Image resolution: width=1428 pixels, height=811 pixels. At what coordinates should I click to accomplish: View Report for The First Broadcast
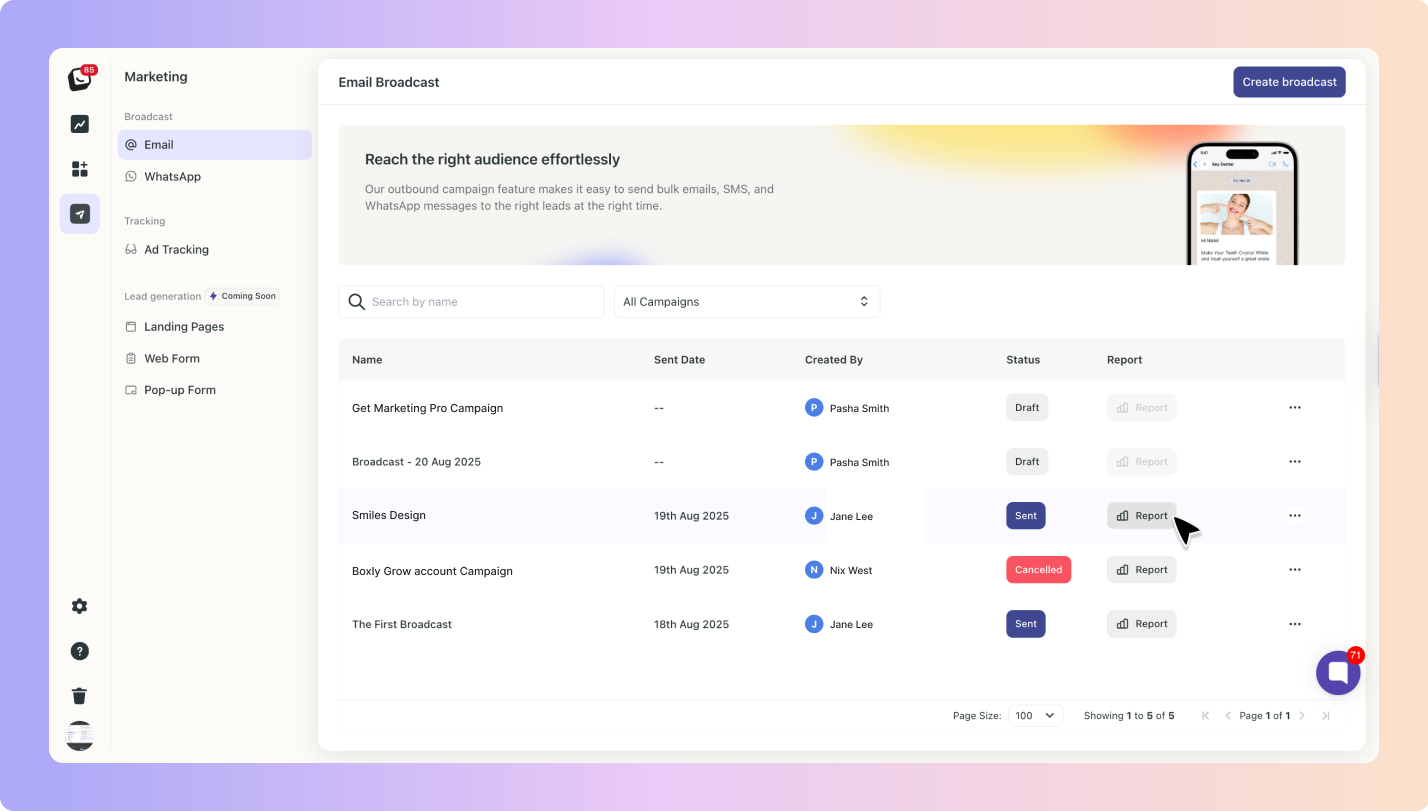coord(1142,624)
